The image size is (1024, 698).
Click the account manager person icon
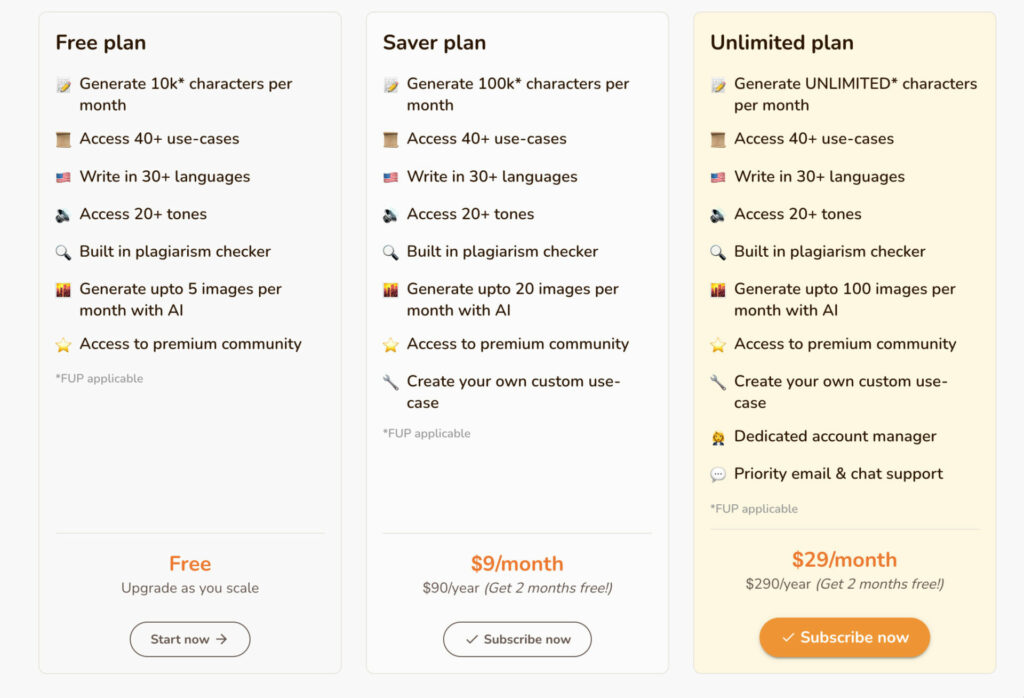pos(718,437)
